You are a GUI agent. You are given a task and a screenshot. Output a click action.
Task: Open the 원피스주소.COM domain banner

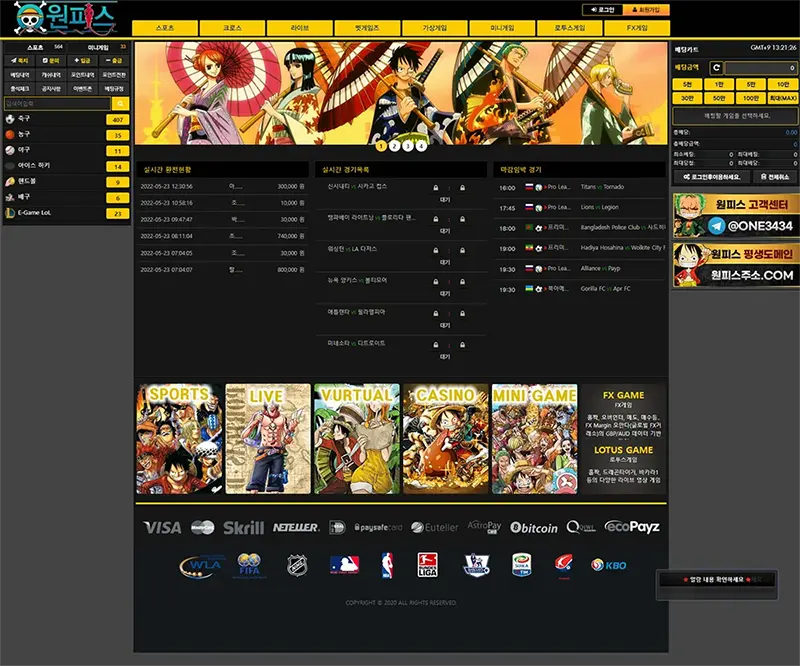(x=735, y=265)
